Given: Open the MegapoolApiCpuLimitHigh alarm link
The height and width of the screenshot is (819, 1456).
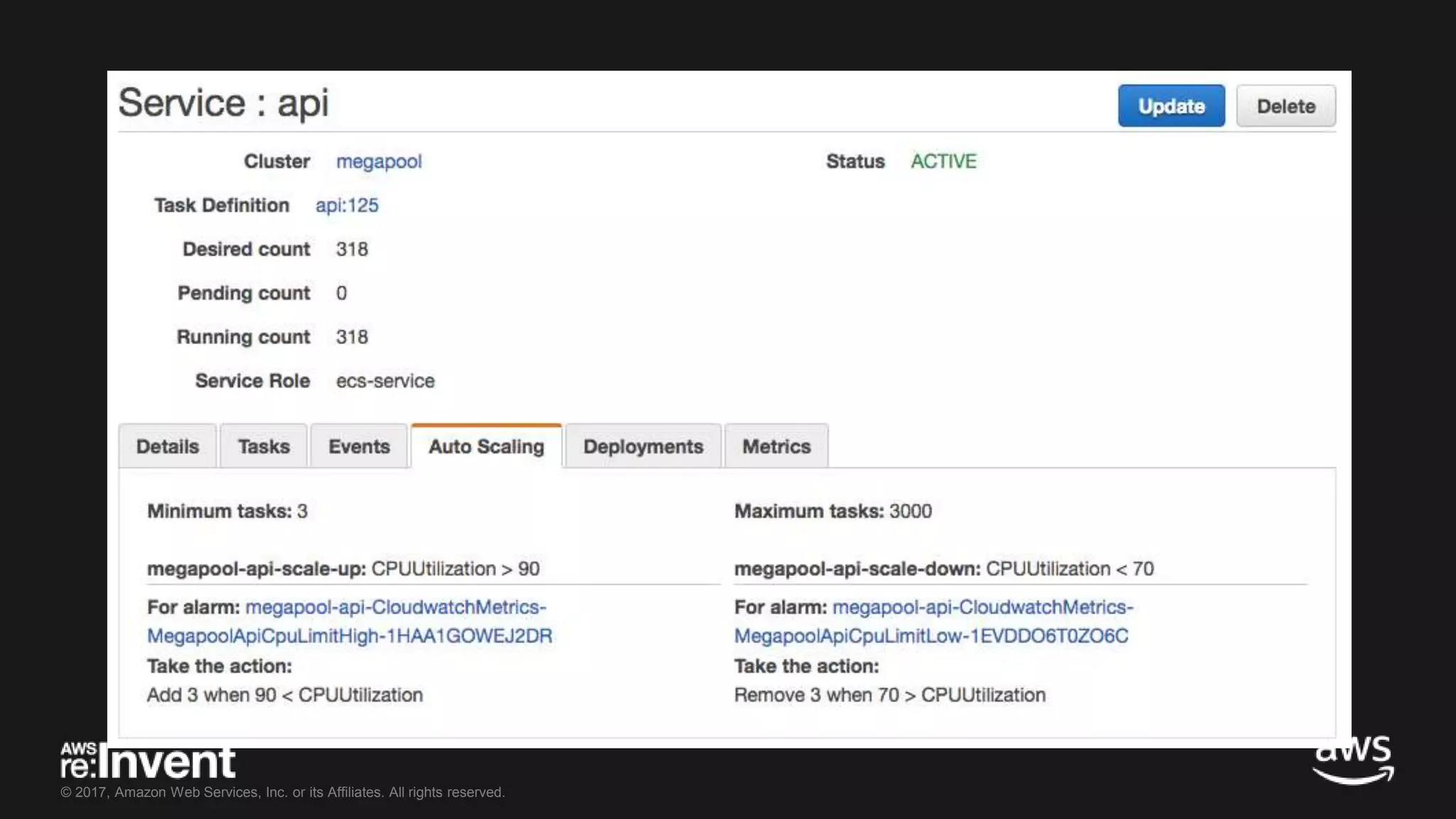Looking at the screenshot, I should [349, 636].
